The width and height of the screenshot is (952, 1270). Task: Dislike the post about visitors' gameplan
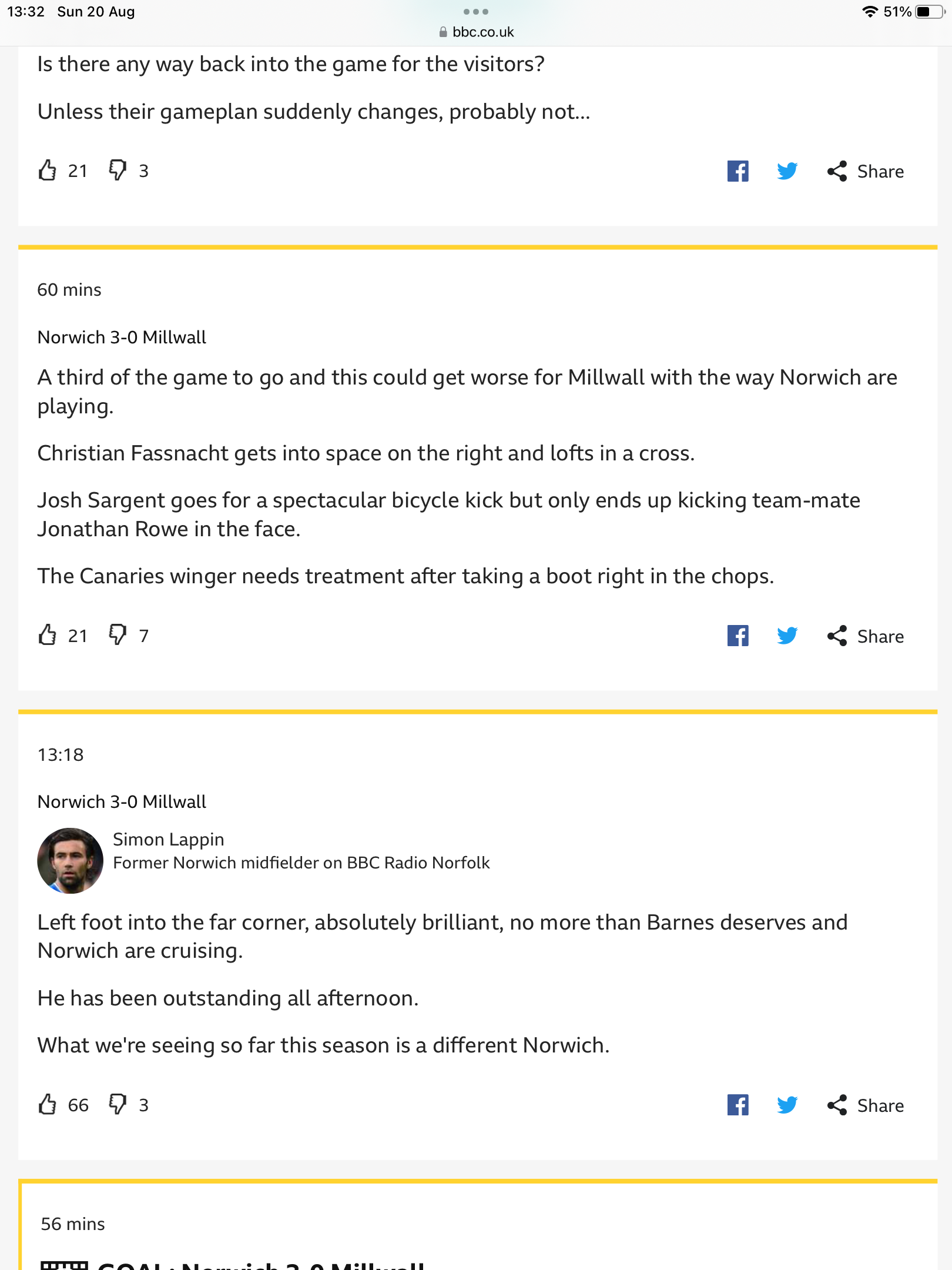coord(118,171)
